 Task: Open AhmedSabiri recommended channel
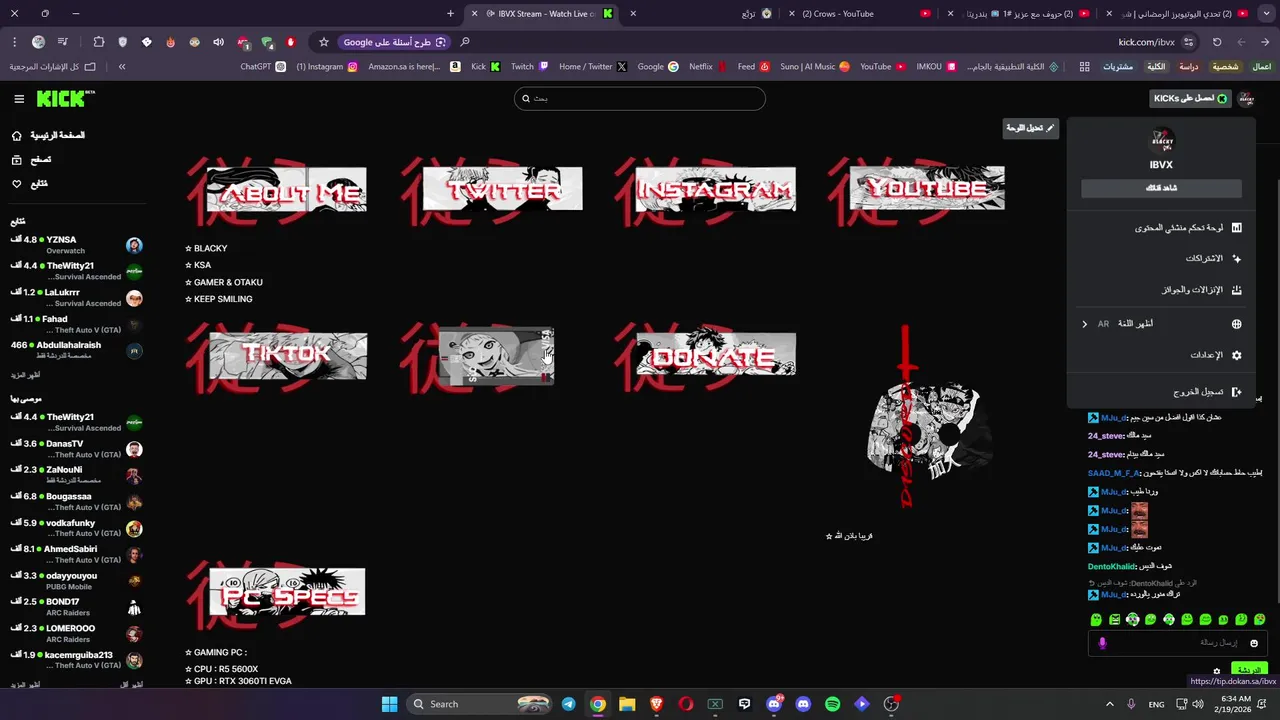[x=76, y=555]
